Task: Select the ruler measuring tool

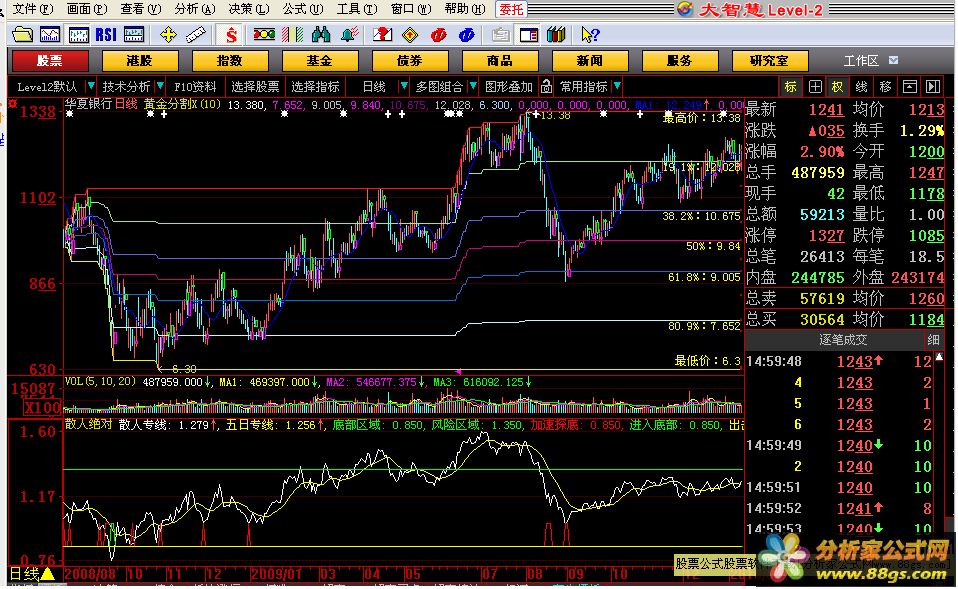Action: tap(196, 35)
